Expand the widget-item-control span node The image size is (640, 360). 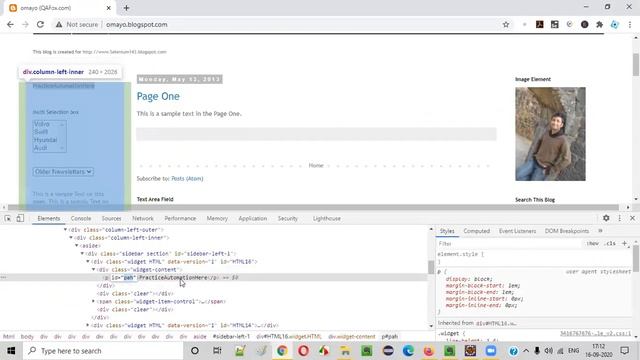tap(93, 301)
